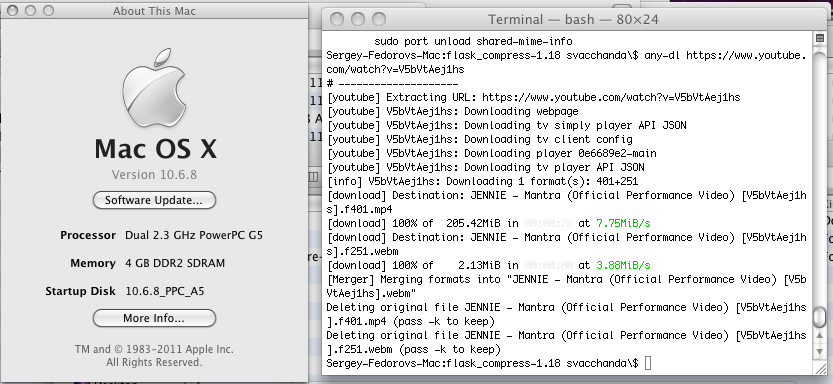Screen dimensions: 833x384
Task: Click the '[info] Downloading 1 format(s): 401+251' line
Action: tap(482, 182)
